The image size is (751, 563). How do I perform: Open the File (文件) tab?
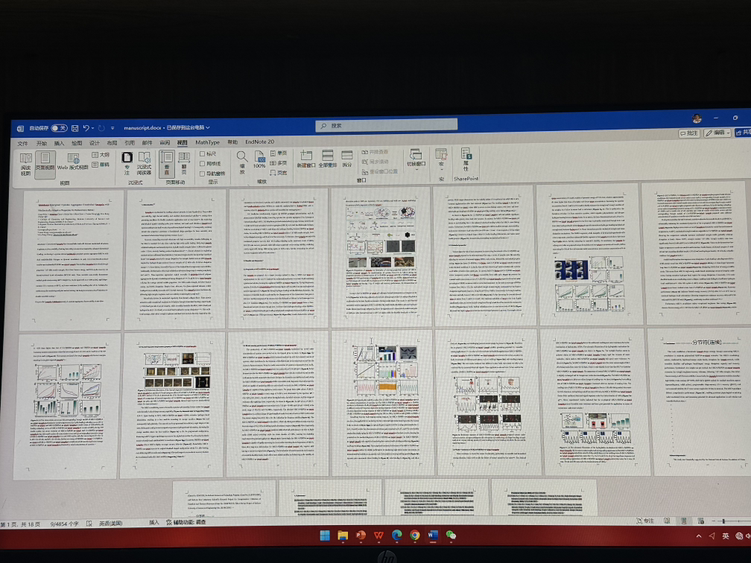coord(23,143)
